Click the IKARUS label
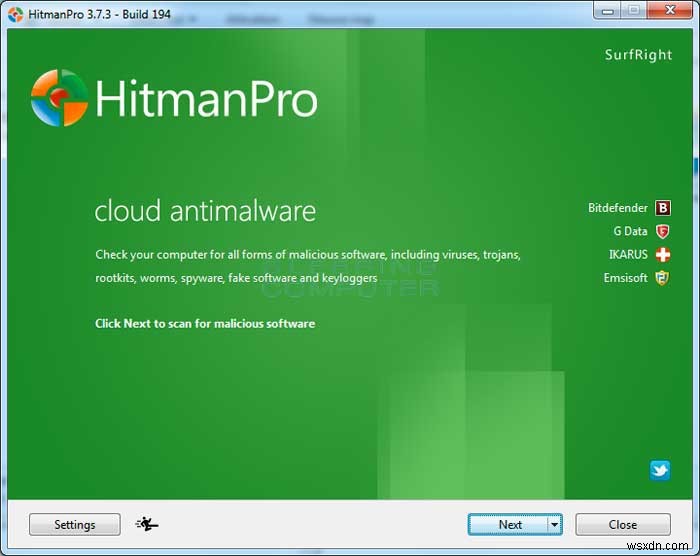 [628, 255]
